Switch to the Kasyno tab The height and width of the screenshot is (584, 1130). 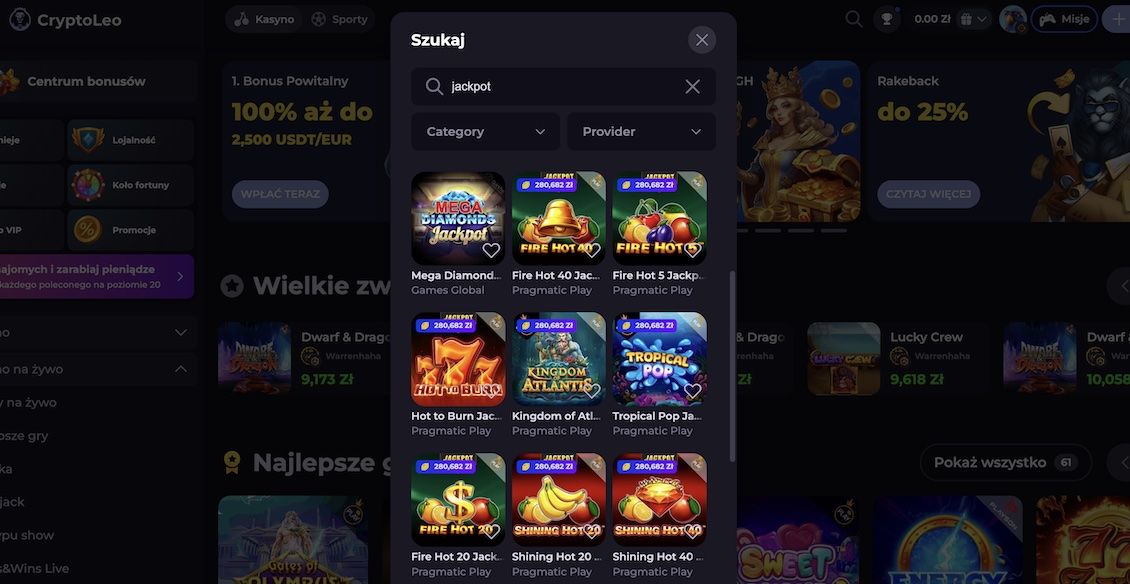[264, 19]
